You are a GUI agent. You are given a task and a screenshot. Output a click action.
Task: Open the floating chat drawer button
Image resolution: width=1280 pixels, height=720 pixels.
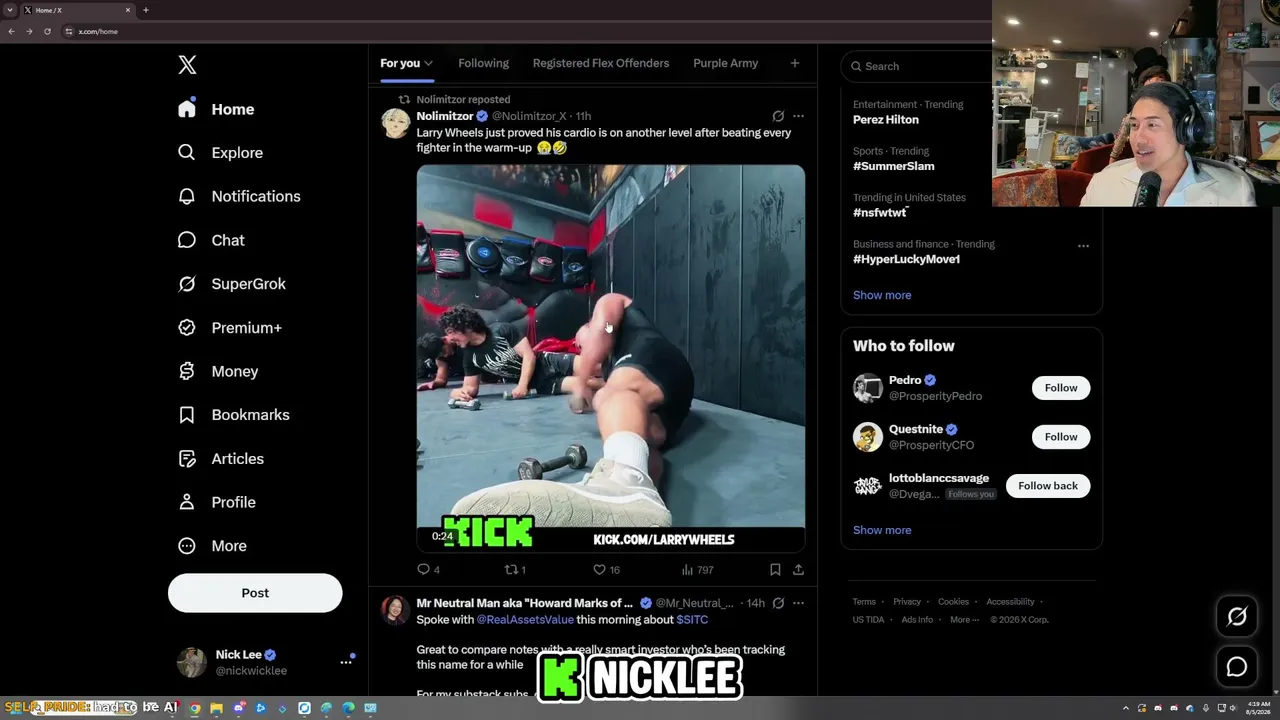pos(1237,667)
